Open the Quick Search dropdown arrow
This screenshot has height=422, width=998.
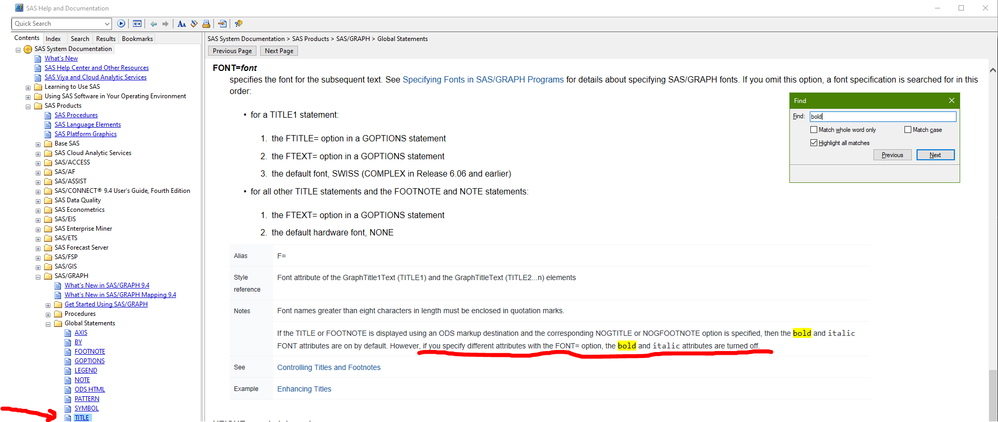pos(107,24)
